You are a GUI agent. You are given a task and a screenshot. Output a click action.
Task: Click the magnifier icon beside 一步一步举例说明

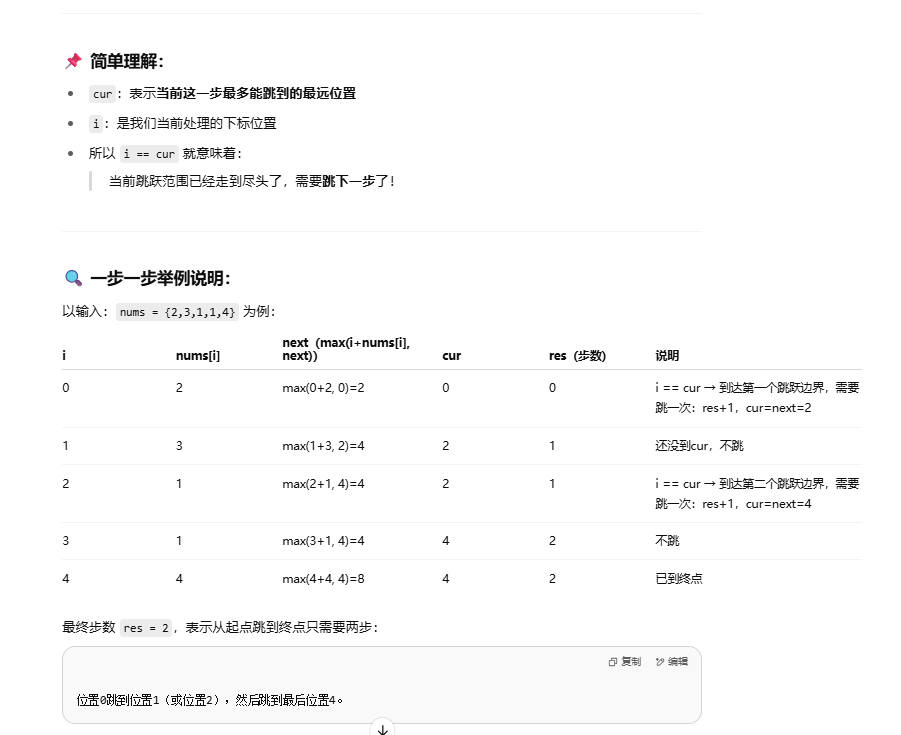pyautogui.click(x=73, y=278)
